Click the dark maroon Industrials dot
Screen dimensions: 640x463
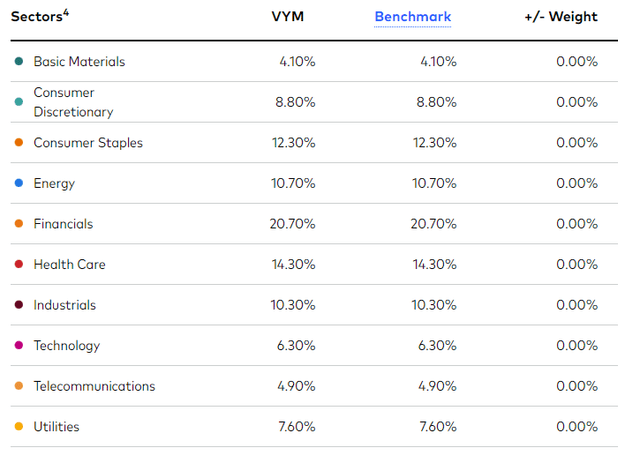19,305
